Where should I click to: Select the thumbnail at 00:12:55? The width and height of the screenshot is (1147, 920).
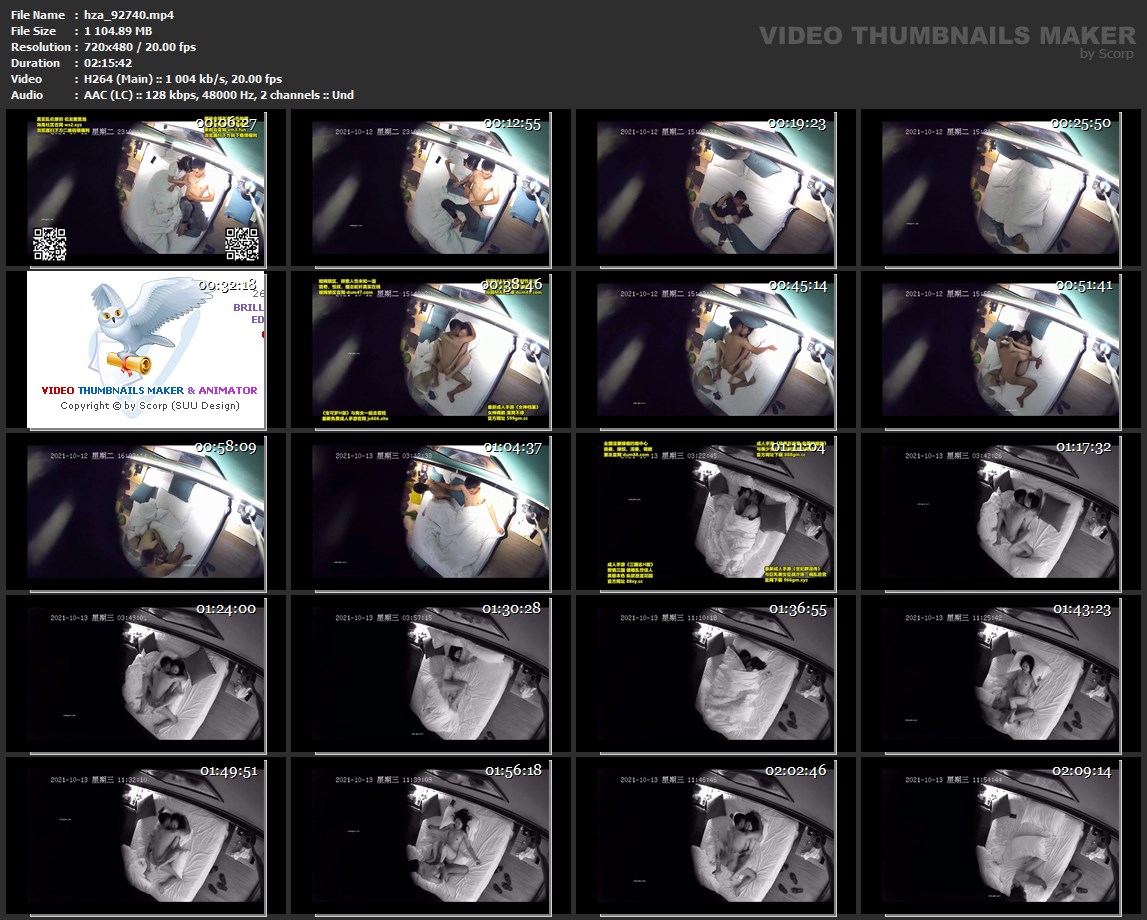coord(431,186)
